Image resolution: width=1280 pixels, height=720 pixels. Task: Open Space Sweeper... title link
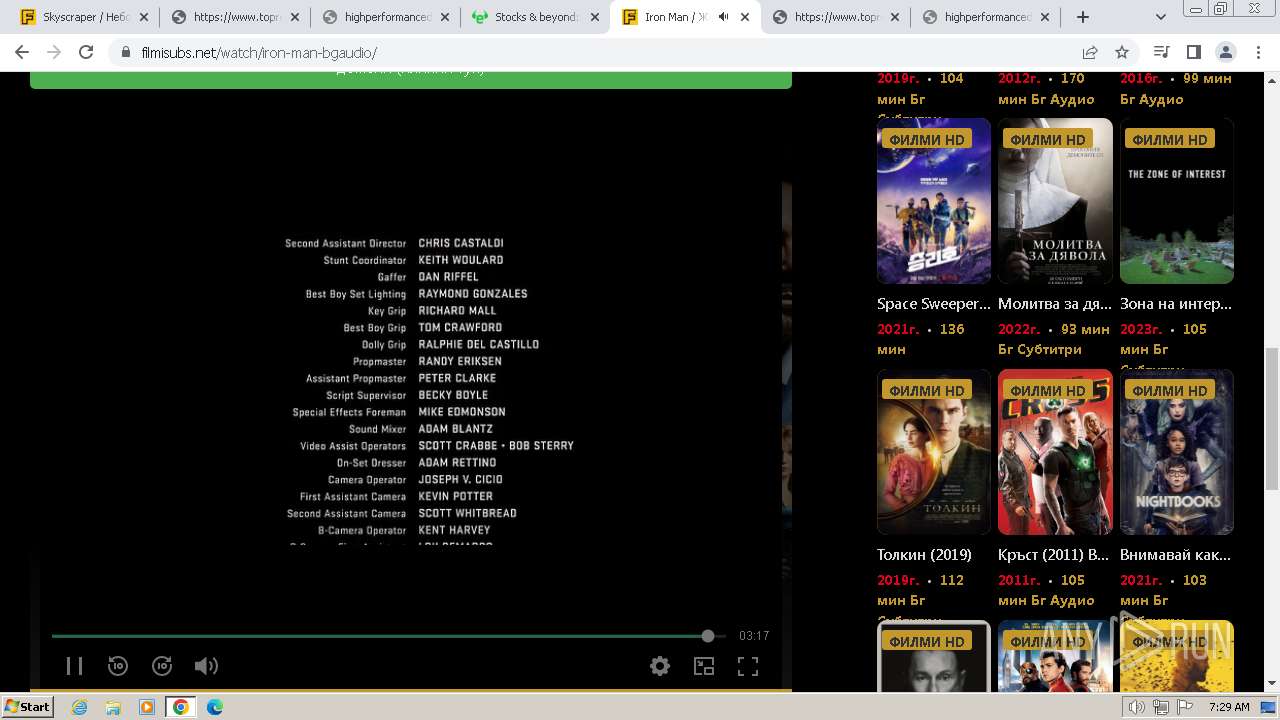[x=934, y=303]
